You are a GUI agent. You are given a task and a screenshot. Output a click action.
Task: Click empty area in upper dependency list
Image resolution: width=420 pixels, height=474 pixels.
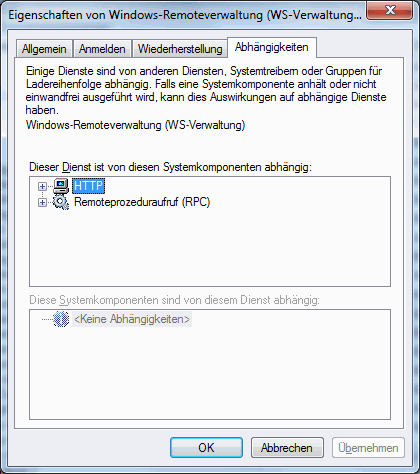coord(210,250)
